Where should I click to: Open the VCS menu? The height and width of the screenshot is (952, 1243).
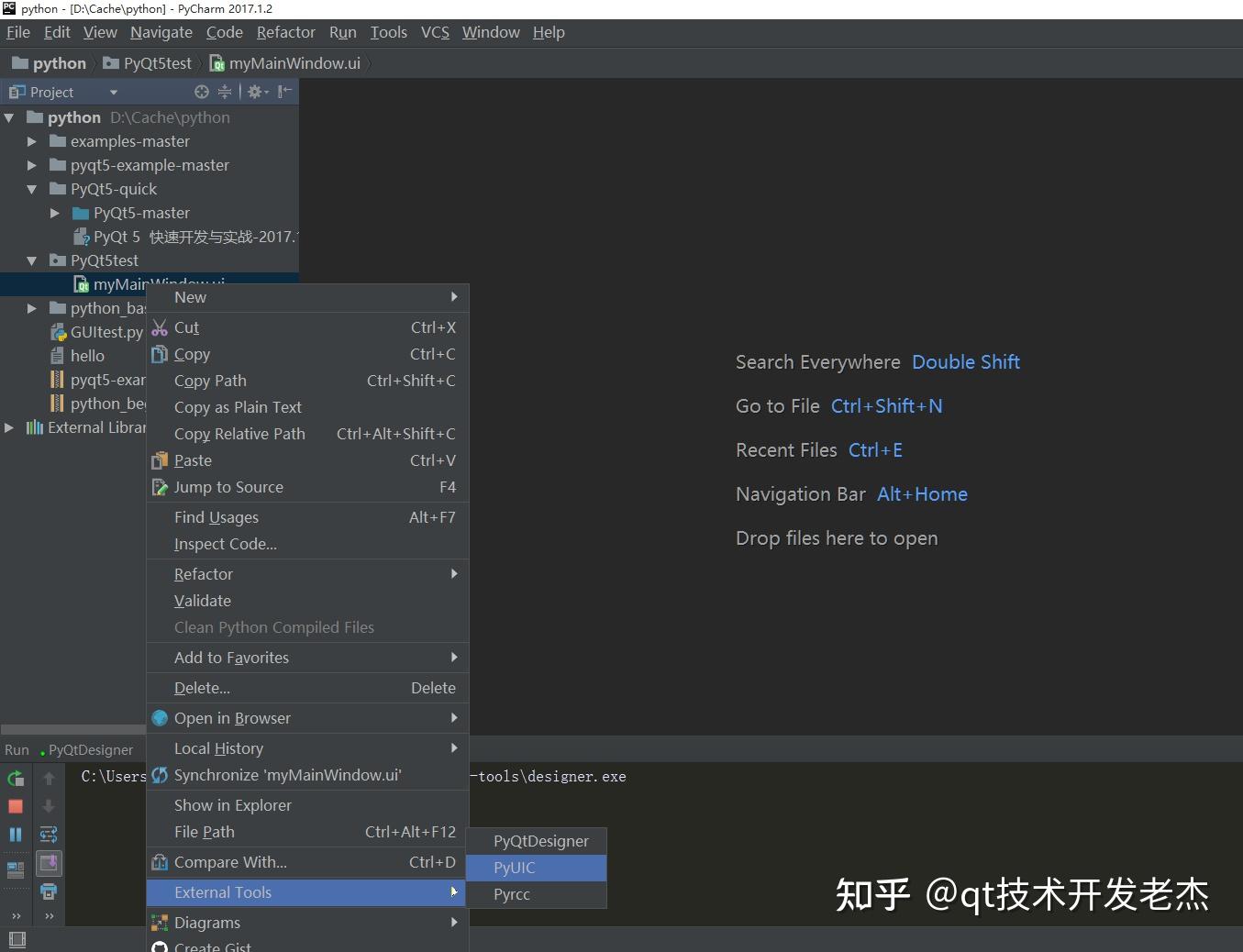coord(434,32)
